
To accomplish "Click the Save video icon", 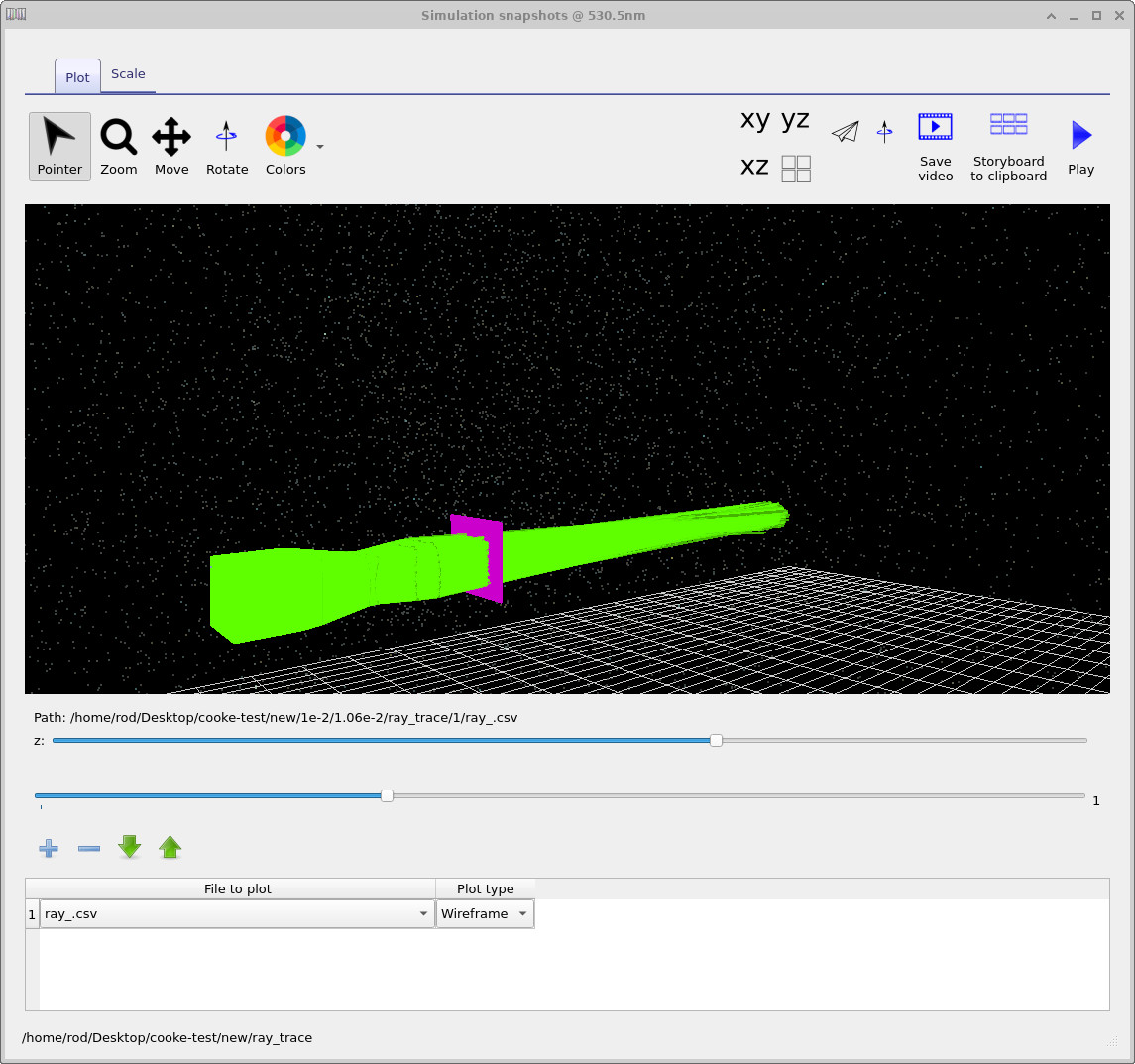I will pyautogui.click(x=935, y=126).
